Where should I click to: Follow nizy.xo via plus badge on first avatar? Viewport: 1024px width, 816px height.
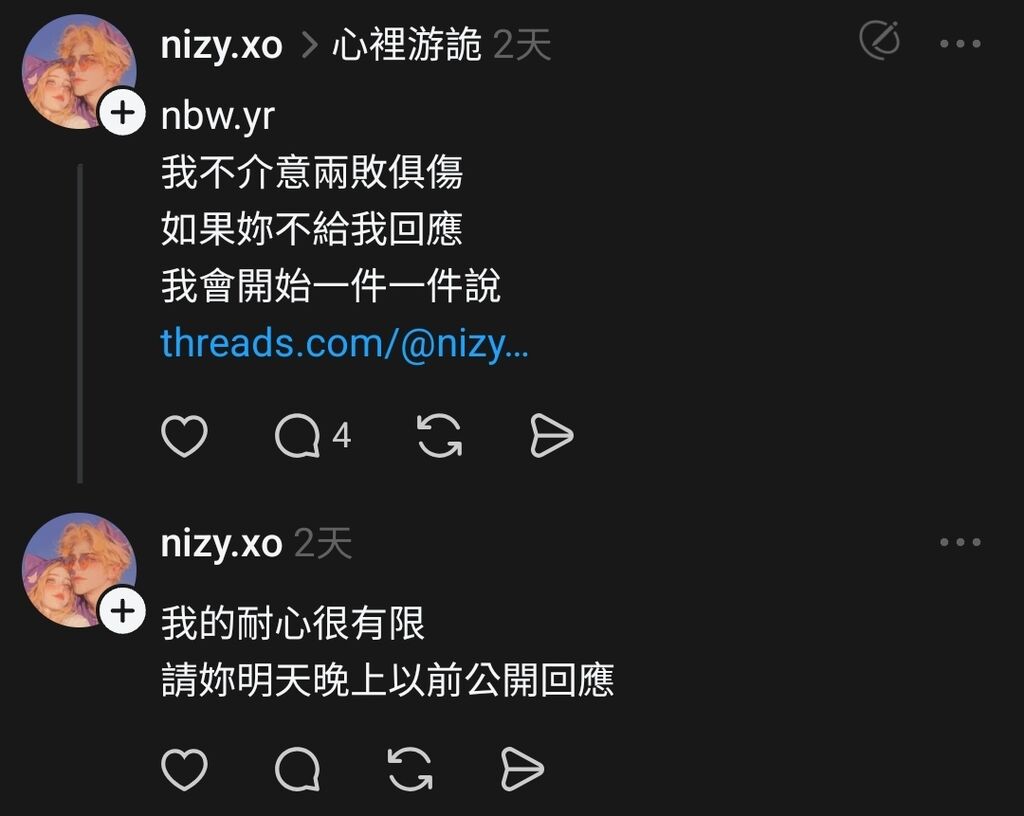pos(122,112)
